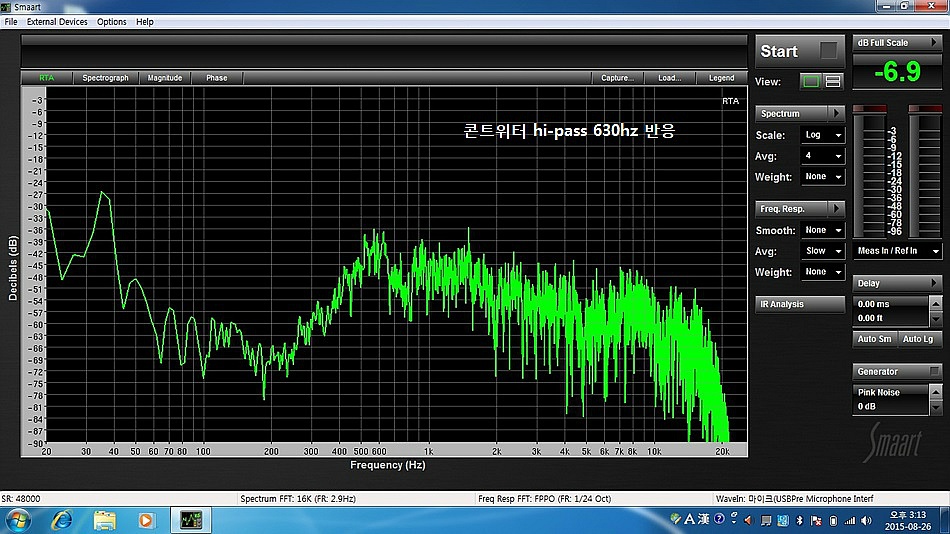Open the Smooth dropdown under Freq. Resp.
The image size is (950, 534).
[x=823, y=230]
